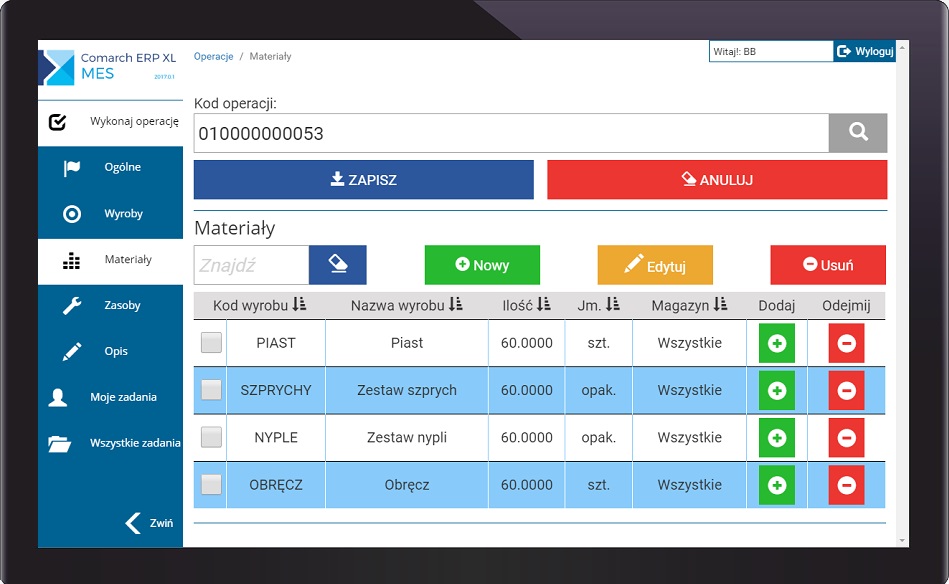The image size is (949, 584).
Task: Open the Wyroby section in sidebar
Action: tap(111, 214)
